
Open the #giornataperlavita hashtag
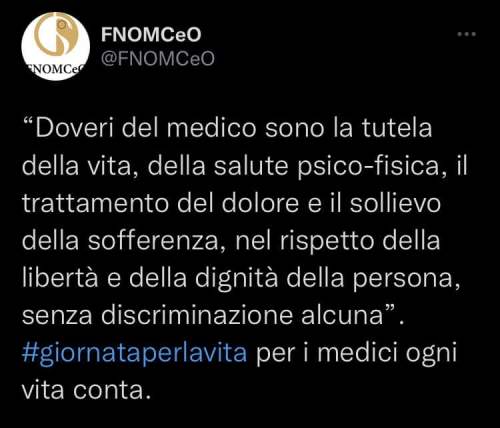[x=135, y=353]
